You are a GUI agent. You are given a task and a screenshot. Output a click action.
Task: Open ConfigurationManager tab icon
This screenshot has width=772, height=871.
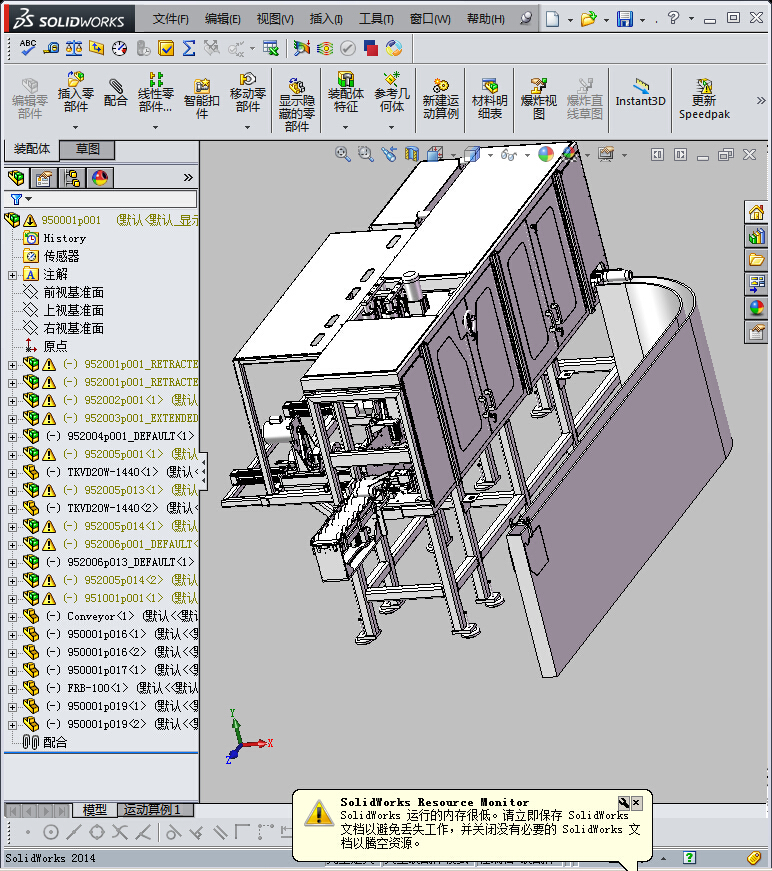click(x=72, y=178)
